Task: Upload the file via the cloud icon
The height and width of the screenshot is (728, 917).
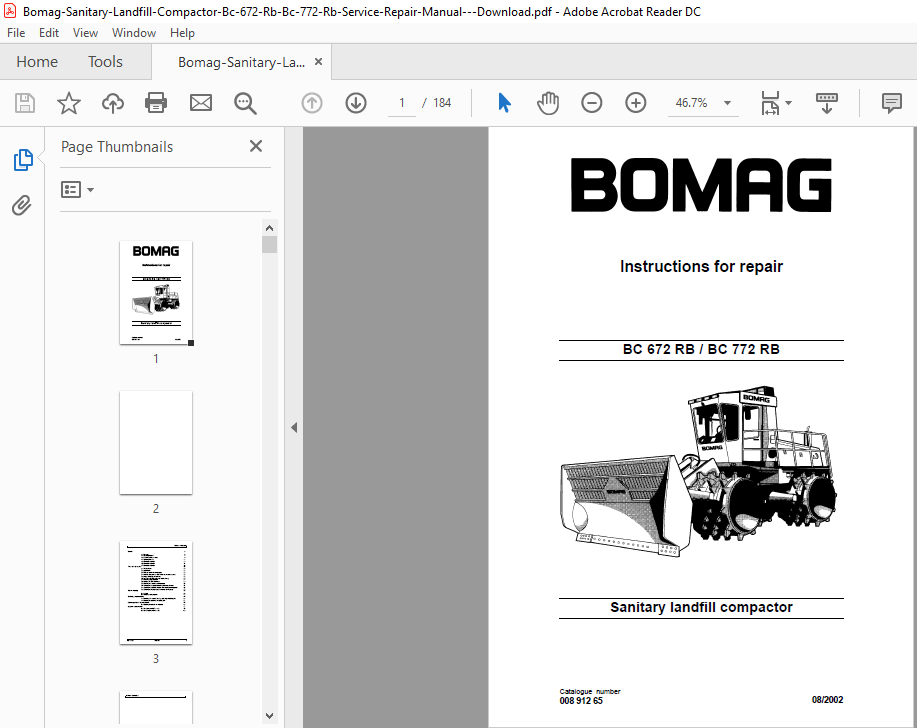Action: click(x=113, y=103)
